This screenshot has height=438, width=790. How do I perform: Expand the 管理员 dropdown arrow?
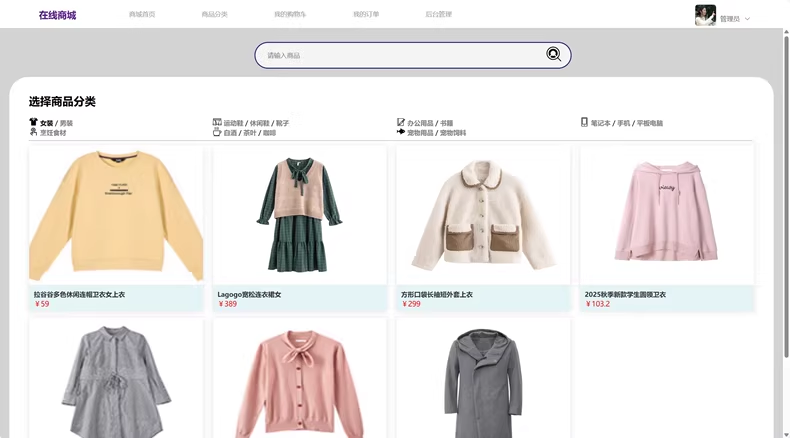tap(747, 19)
